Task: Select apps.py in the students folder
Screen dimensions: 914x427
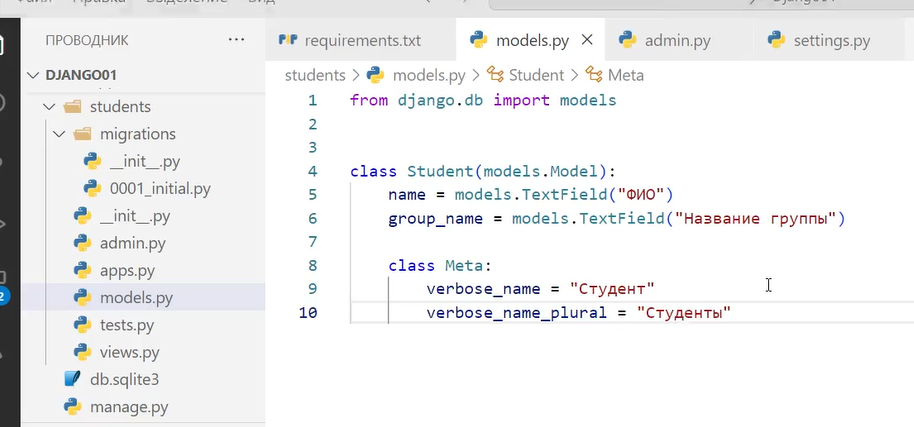Action: tap(125, 270)
